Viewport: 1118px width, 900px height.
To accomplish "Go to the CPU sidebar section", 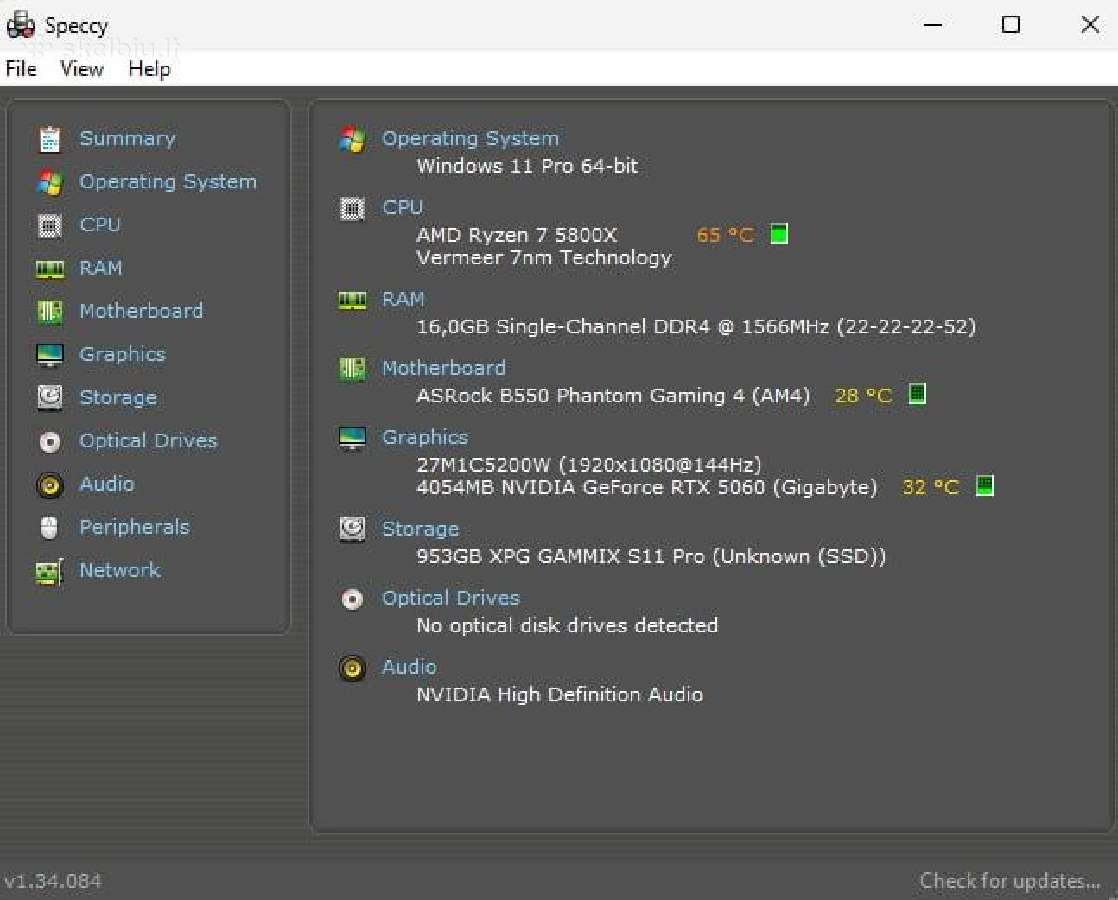I will (100, 225).
